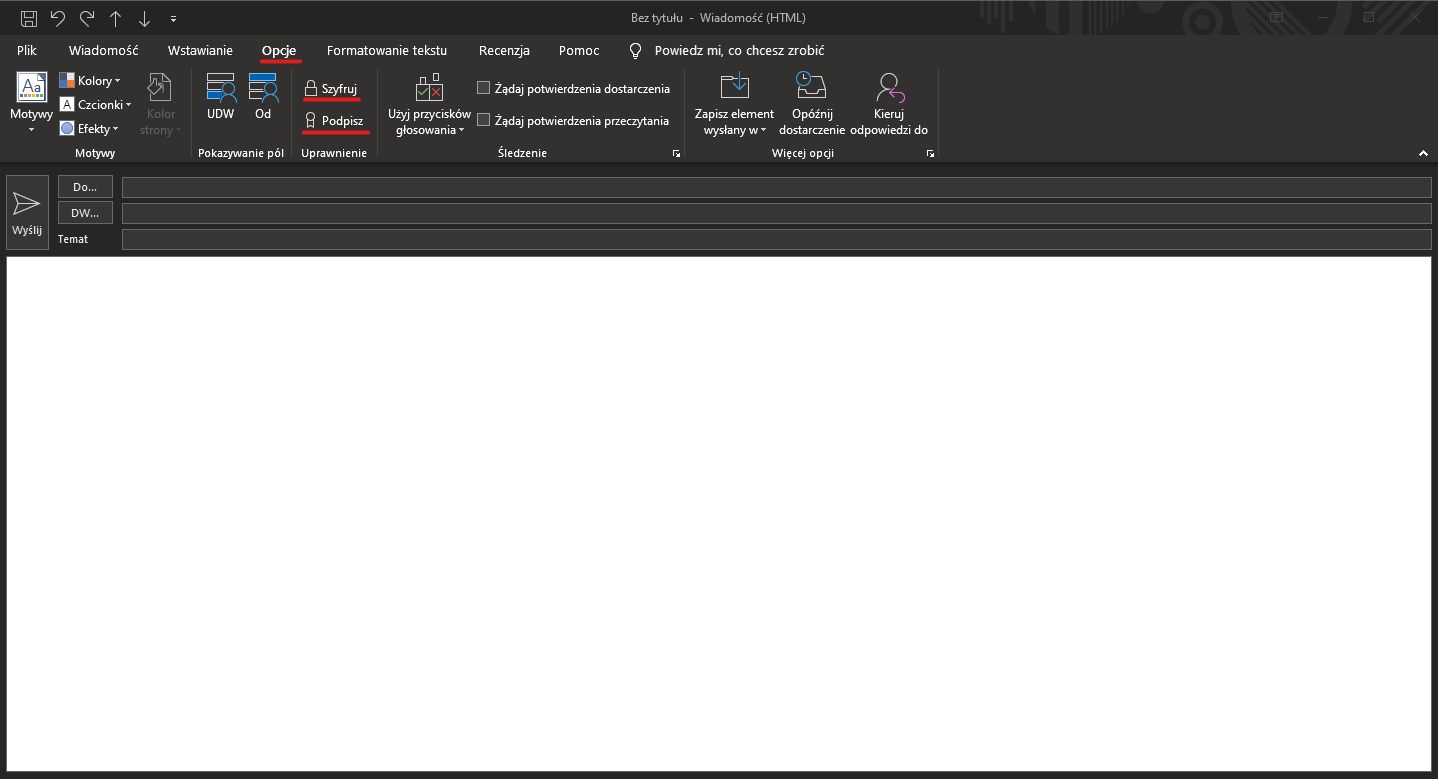Image resolution: width=1438 pixels, height=779 pixels.
Task: Open Śledzenie group dialog launcher
Action: 676,154
